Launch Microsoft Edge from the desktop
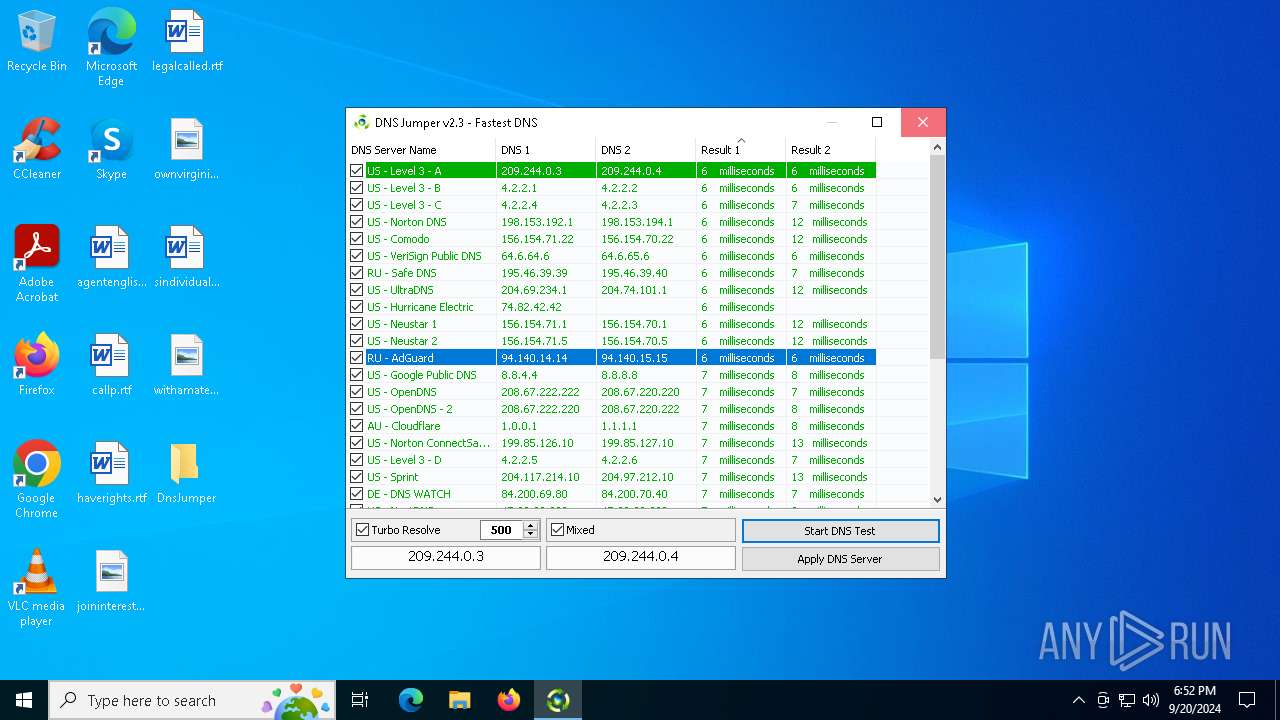Image resolution: width=1280 pixels, height=720 pixels. [x=111, y=48]
